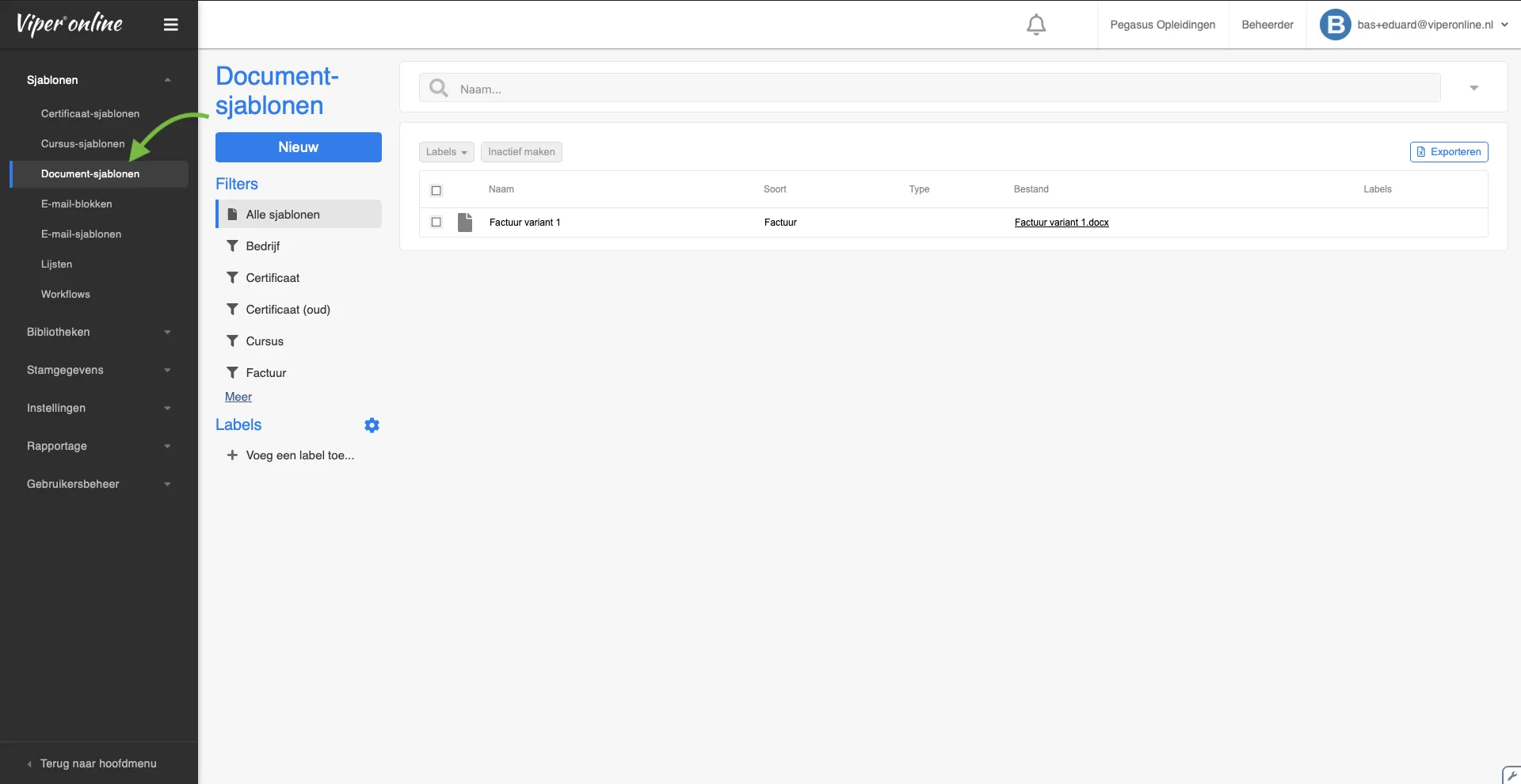
Task: Open E-mail-sjablonen in the sidebar
Action: [81, 234]
